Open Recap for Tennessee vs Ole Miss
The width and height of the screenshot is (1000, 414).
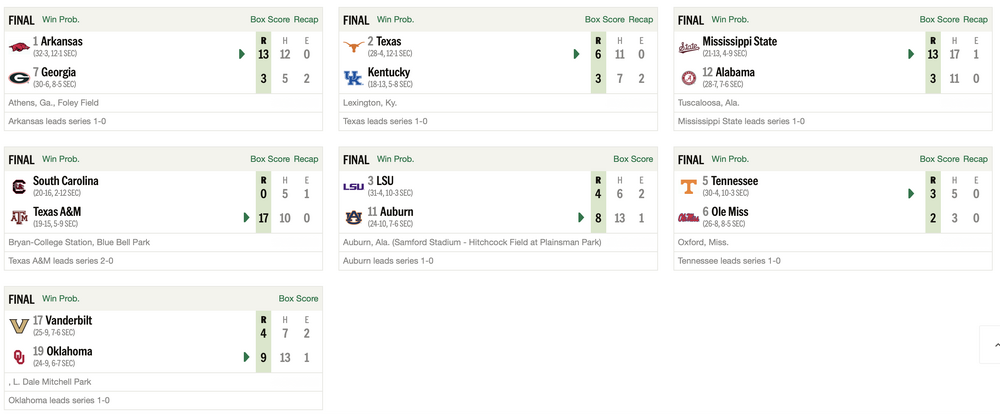pos(976,159)
